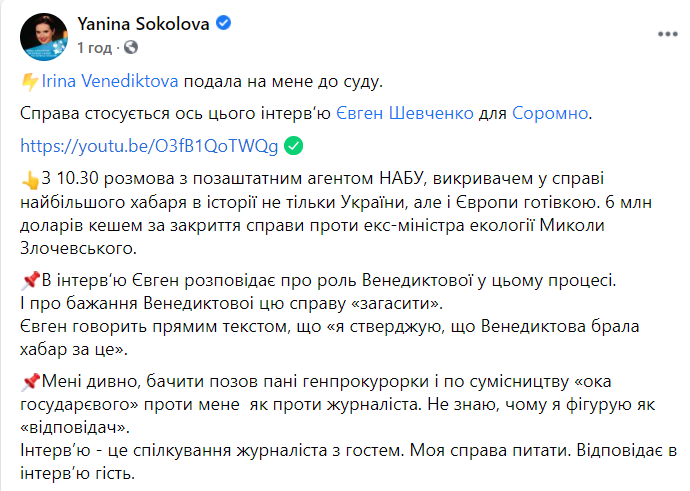Click the globe public-audience icon

[131, 47]
